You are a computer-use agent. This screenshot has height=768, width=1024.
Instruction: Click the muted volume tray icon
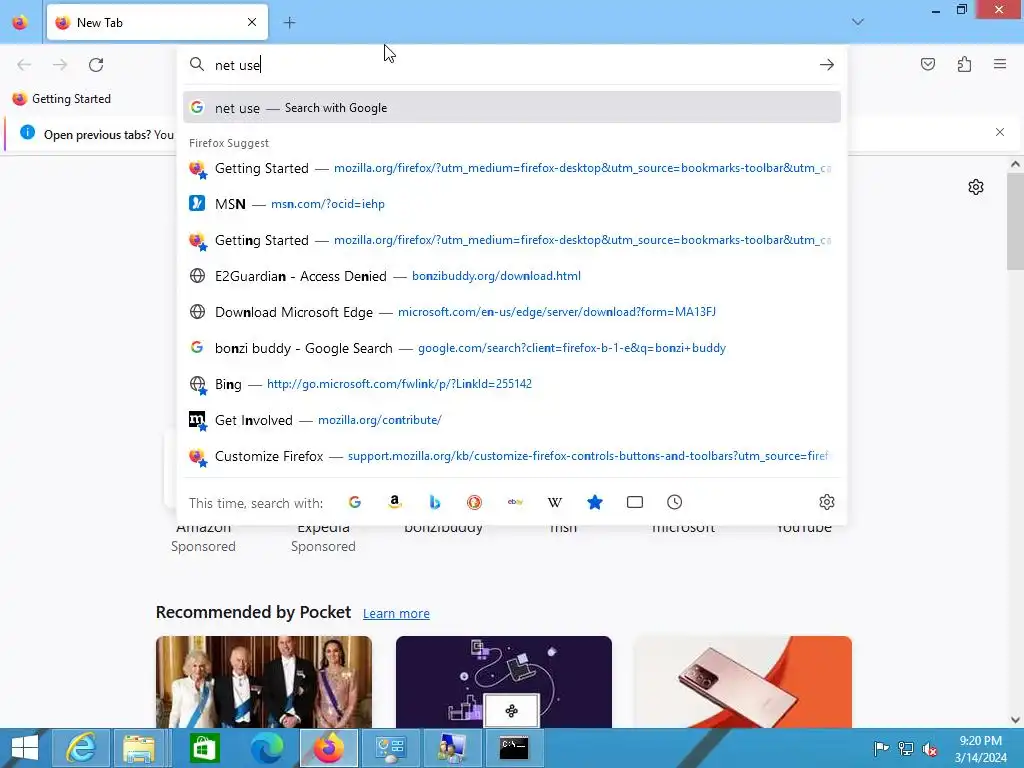[930, 748]
